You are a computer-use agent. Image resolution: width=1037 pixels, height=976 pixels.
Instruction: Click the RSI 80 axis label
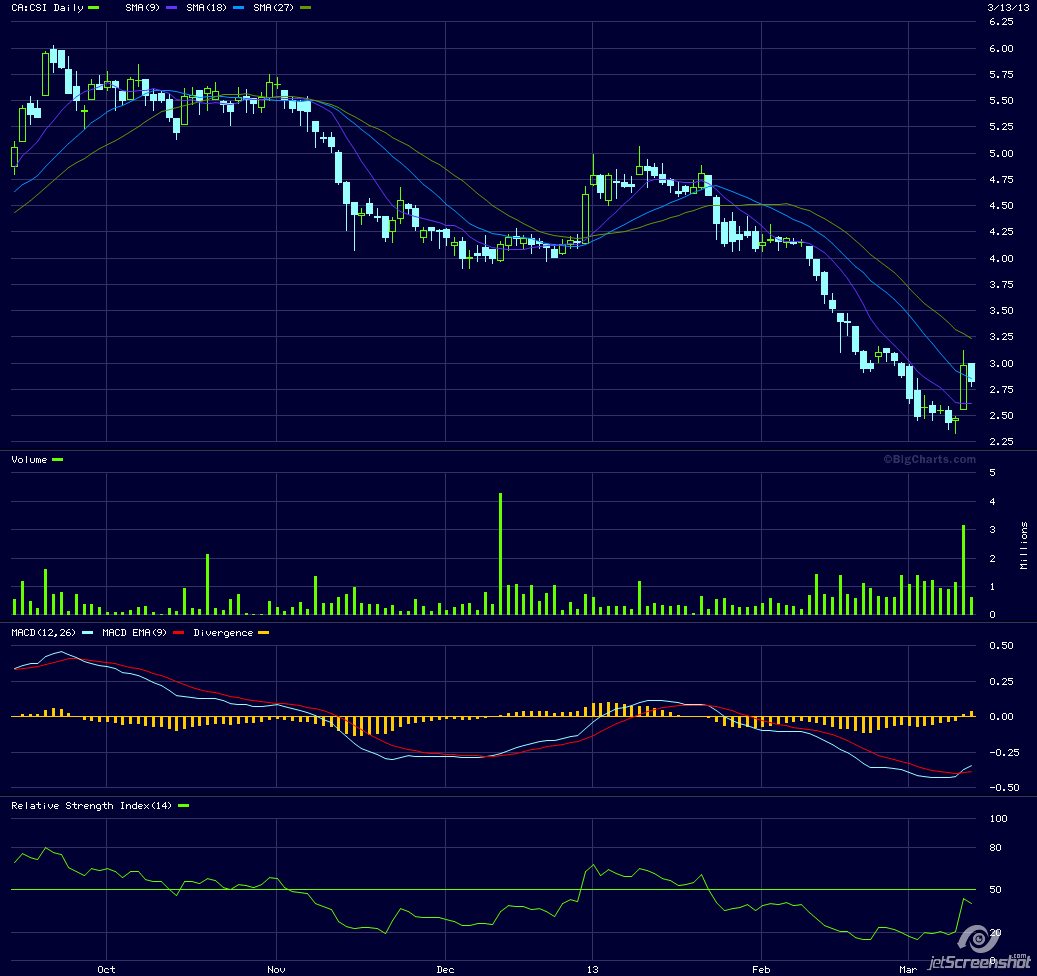pyautogui.click(x=995, y=848)
